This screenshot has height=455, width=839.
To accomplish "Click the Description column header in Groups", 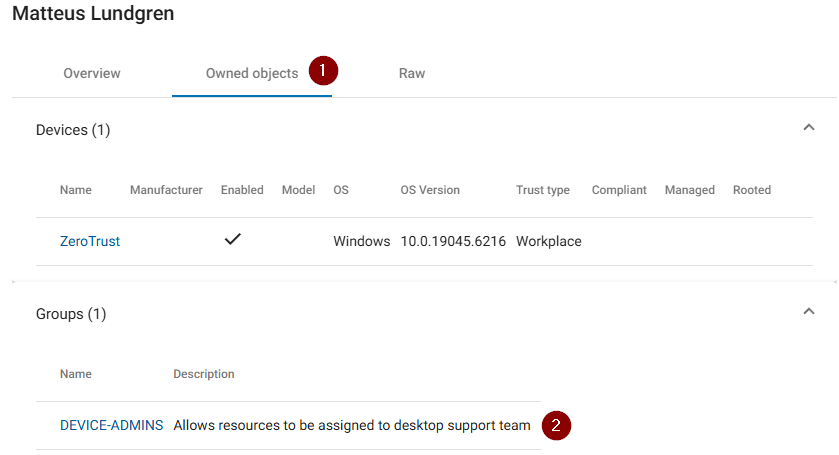I will tap(204, 374).
